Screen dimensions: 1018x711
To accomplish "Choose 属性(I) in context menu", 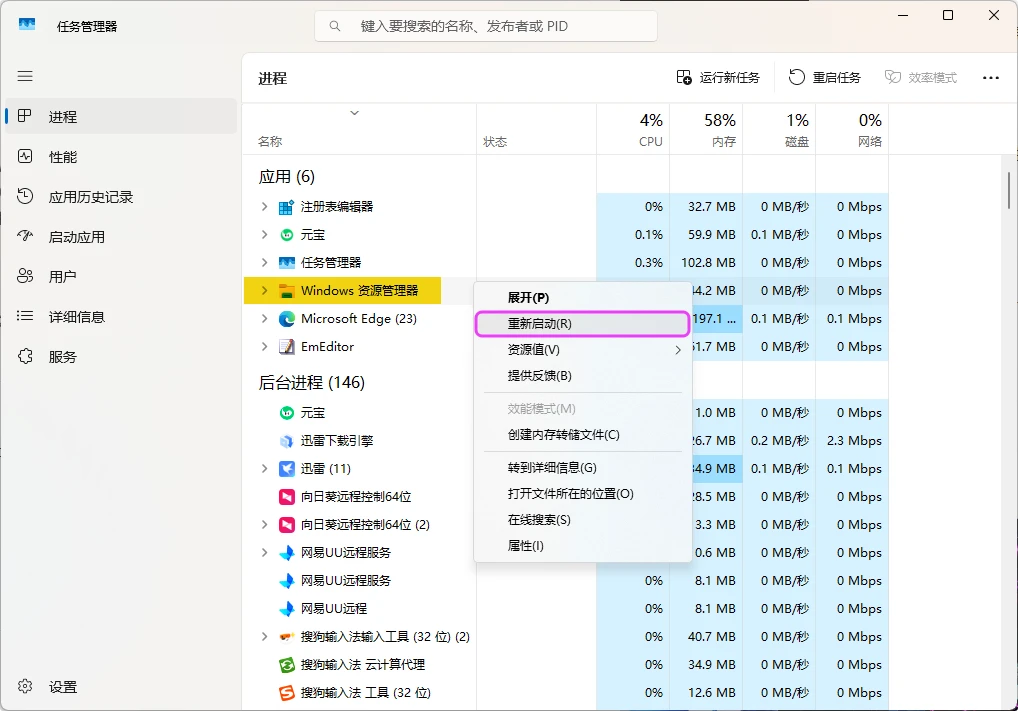I will coord(582,545).
